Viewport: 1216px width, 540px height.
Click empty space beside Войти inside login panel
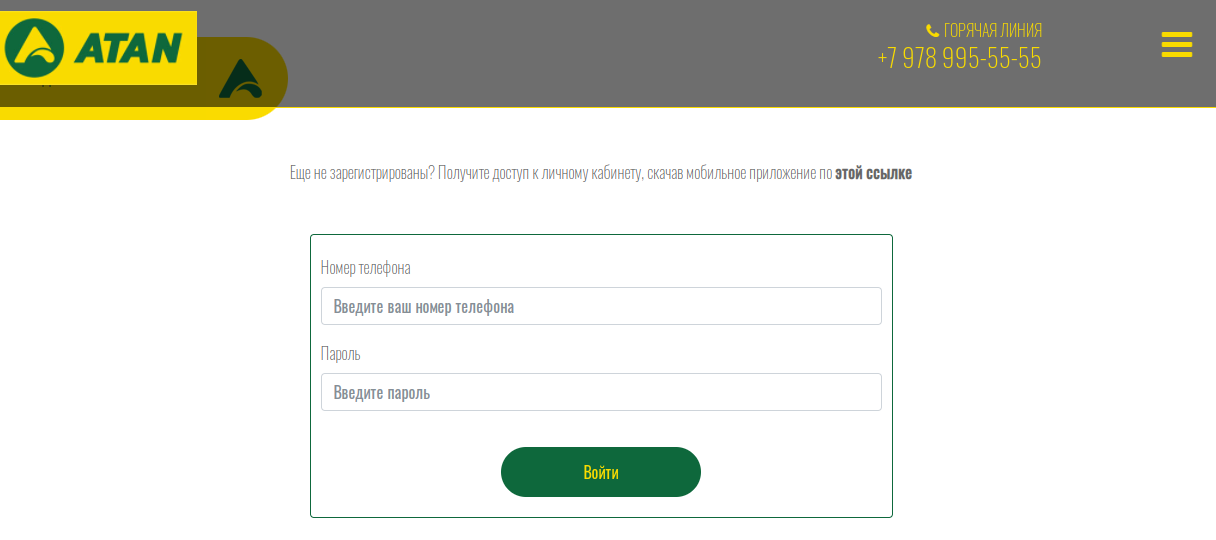(x=800, y=472)
